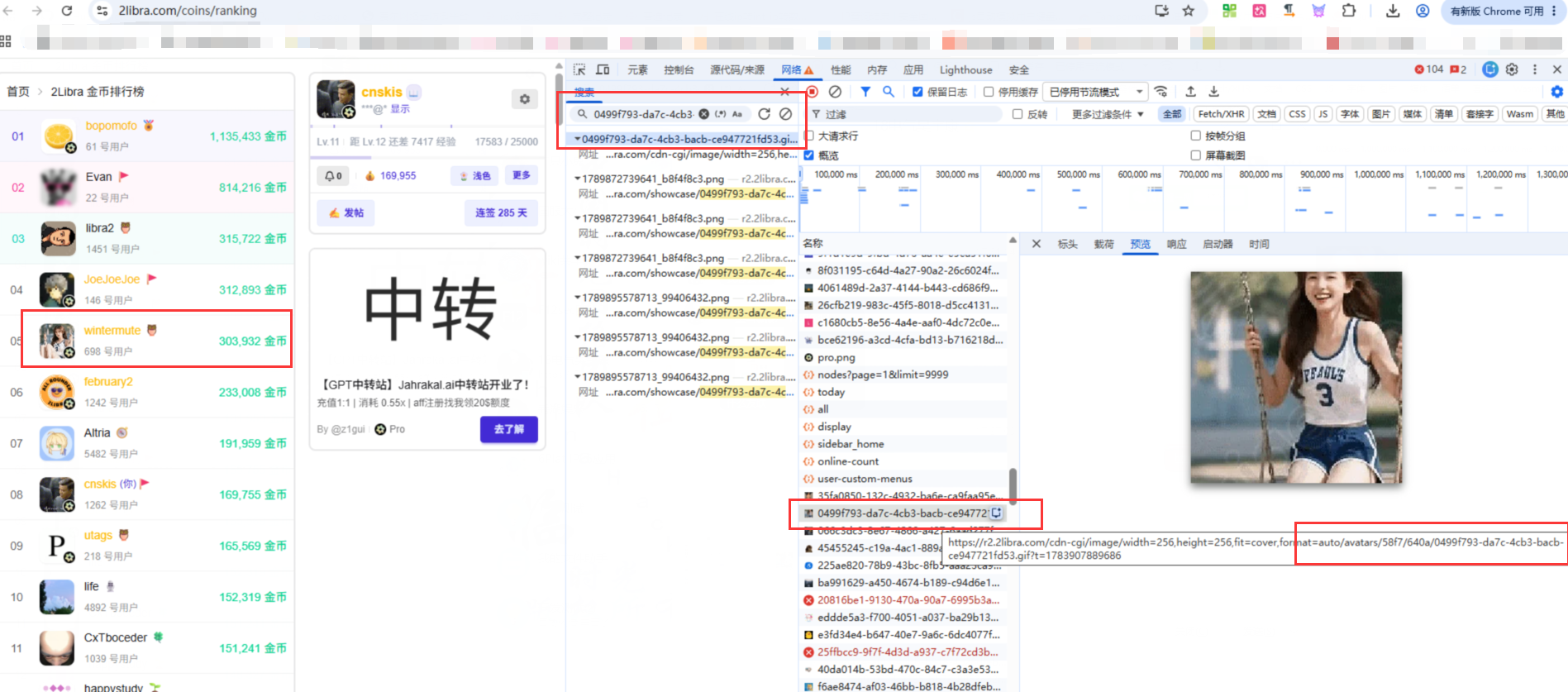Bookmark this page with the star icon
This screenshot has height=692, width=1568.
(1189, 11)
